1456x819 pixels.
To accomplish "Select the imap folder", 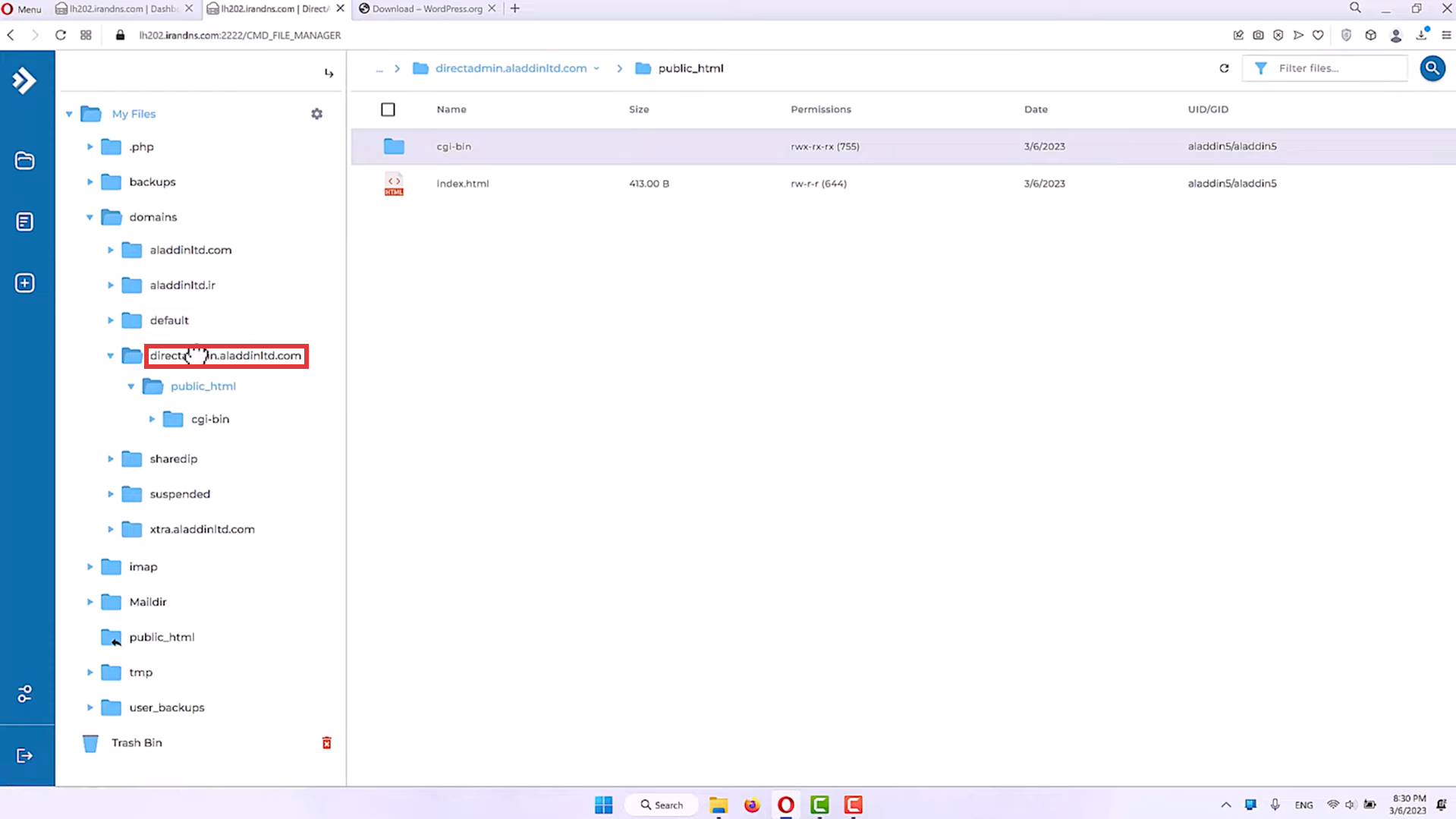I will 143,567.
